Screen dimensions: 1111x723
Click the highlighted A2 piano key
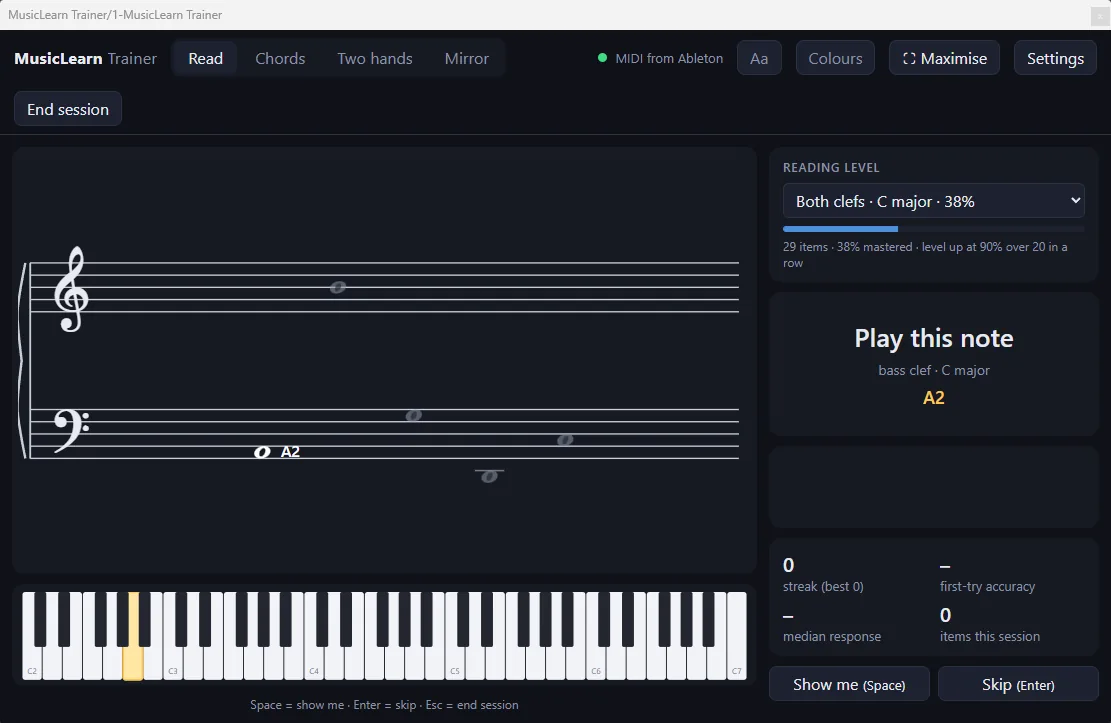pos(132,663)
